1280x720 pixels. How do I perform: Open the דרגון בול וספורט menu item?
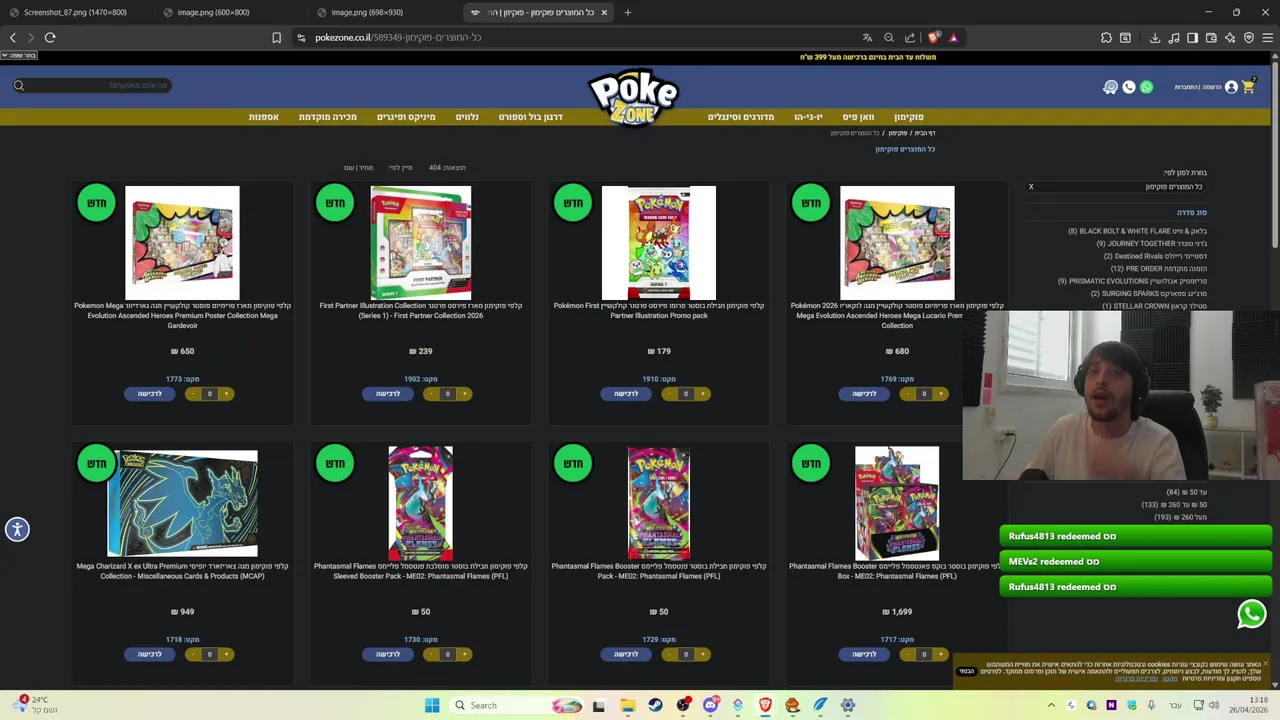click(x=531, y=117)
